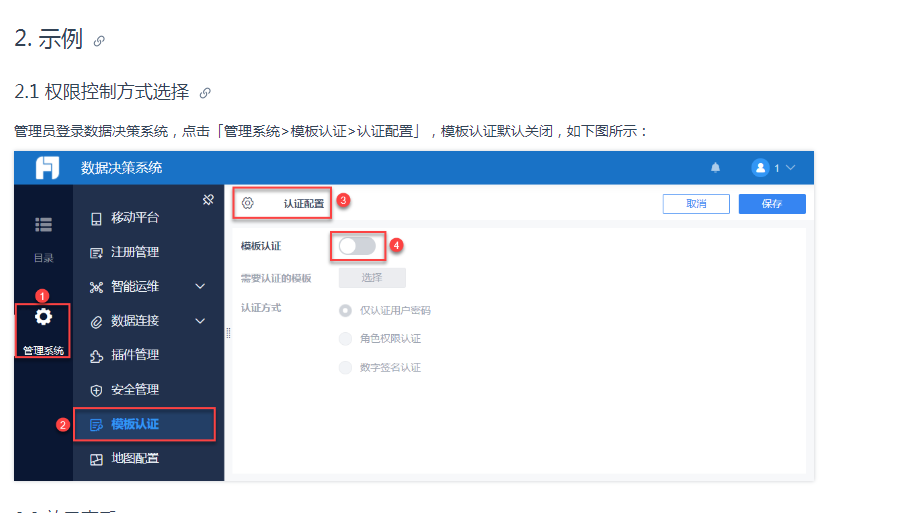Select the 模板认证 menu item
Viewport: 897px width, 513px height.
144,424
